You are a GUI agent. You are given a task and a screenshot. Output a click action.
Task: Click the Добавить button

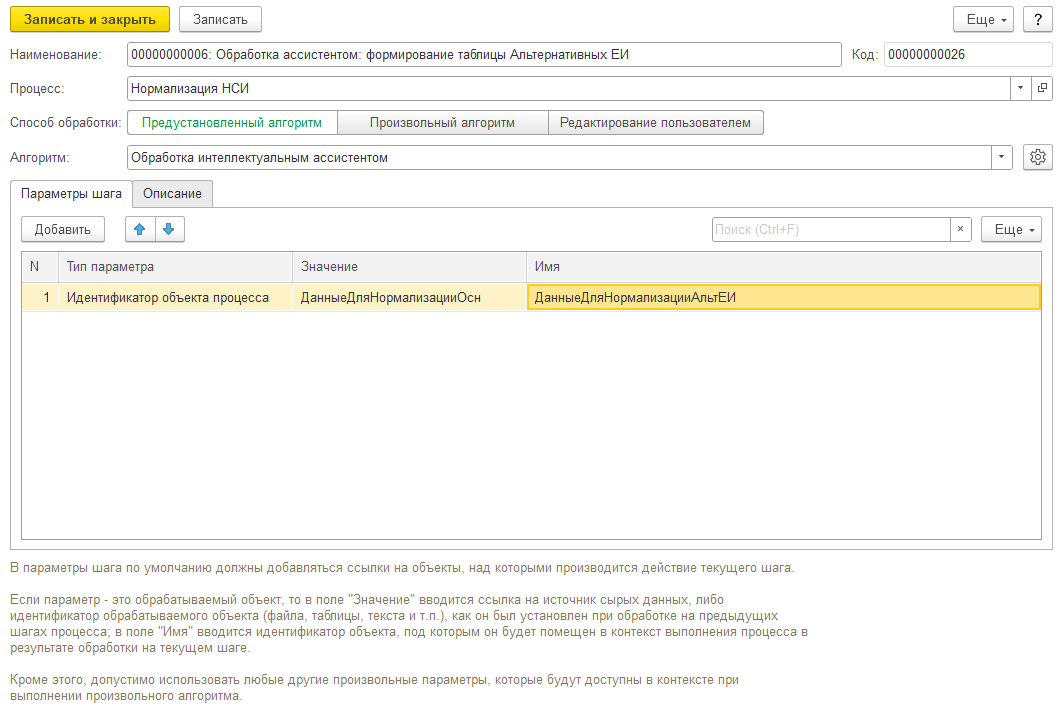pos(64,229)
